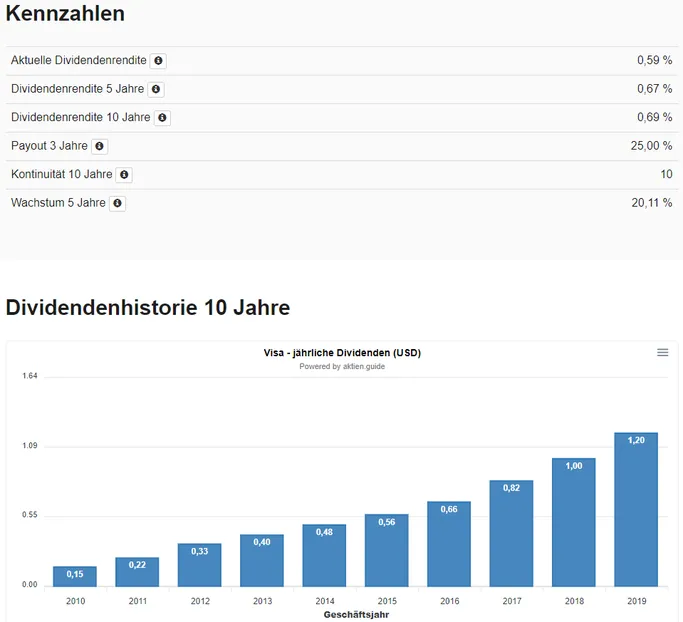Click the value '0,69 %'
683x622 pixels.
655,117
